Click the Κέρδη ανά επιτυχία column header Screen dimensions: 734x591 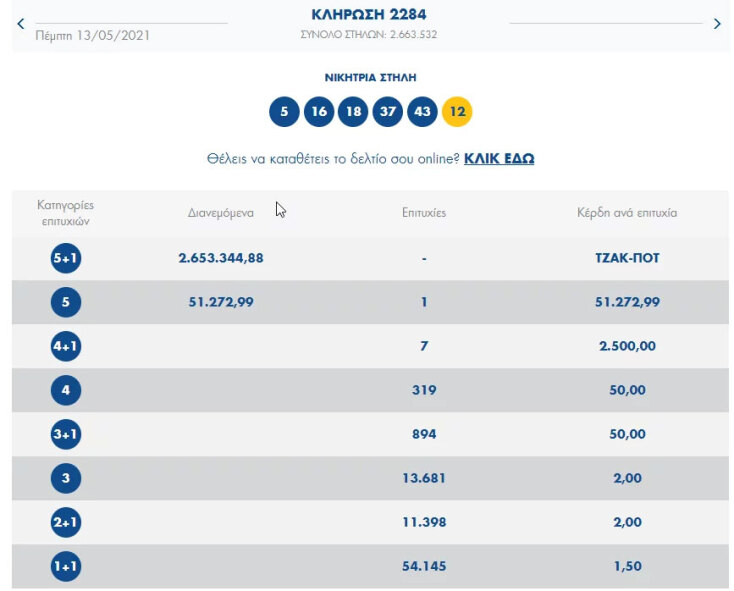(627, 213)
